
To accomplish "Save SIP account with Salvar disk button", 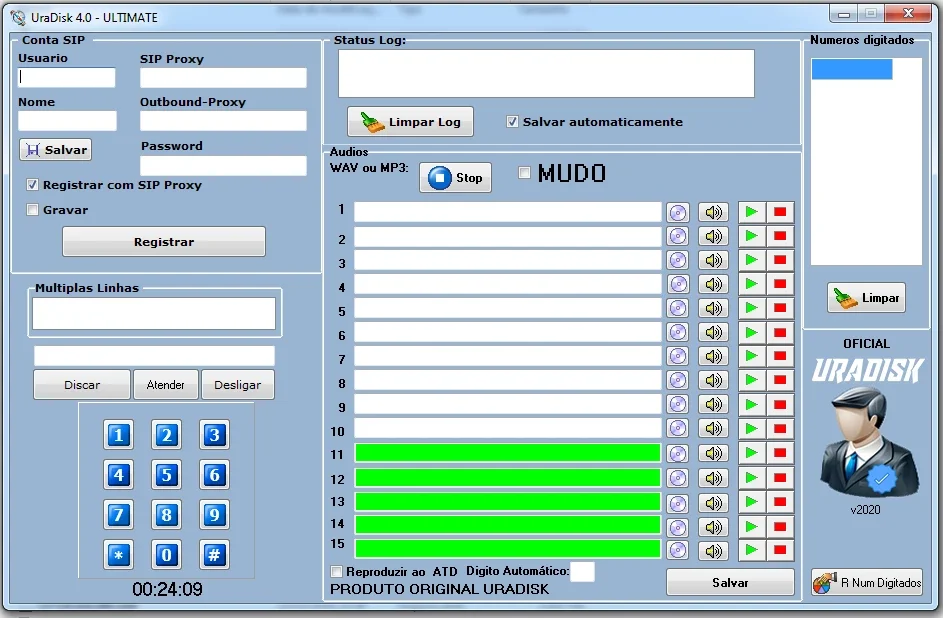I will (x=55, y=150).
